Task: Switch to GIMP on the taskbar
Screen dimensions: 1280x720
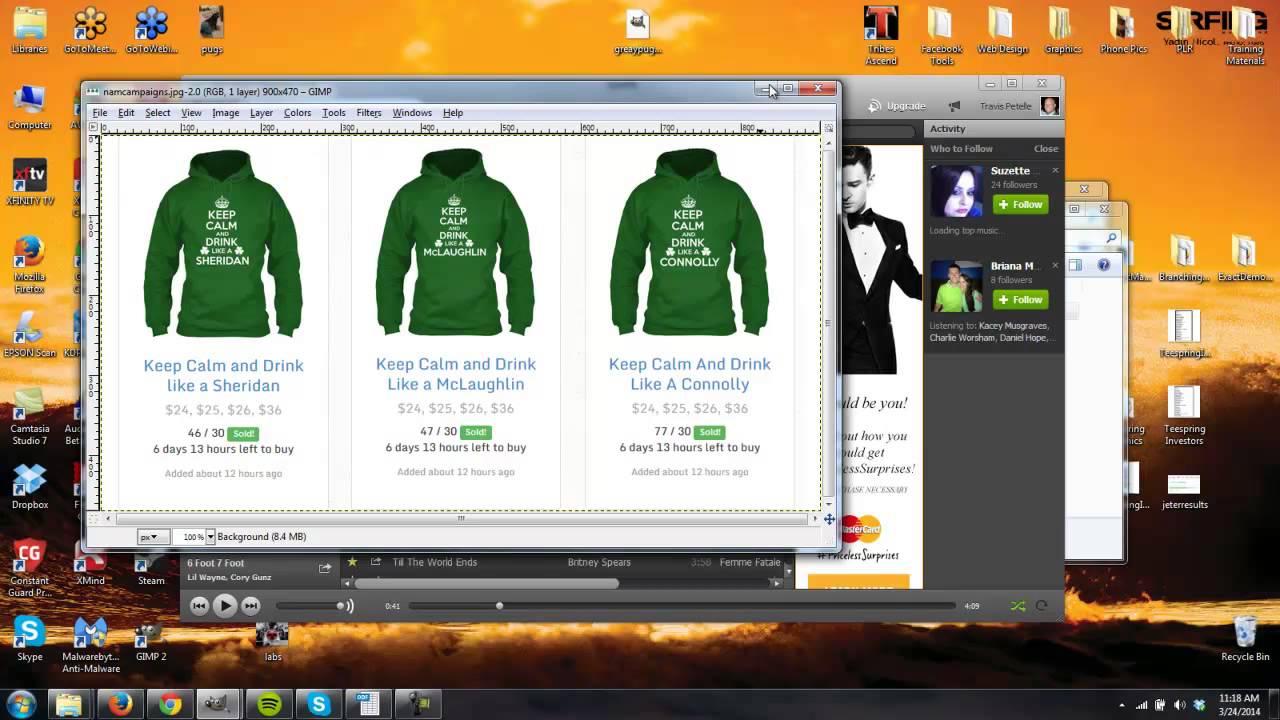Action: 219,704
